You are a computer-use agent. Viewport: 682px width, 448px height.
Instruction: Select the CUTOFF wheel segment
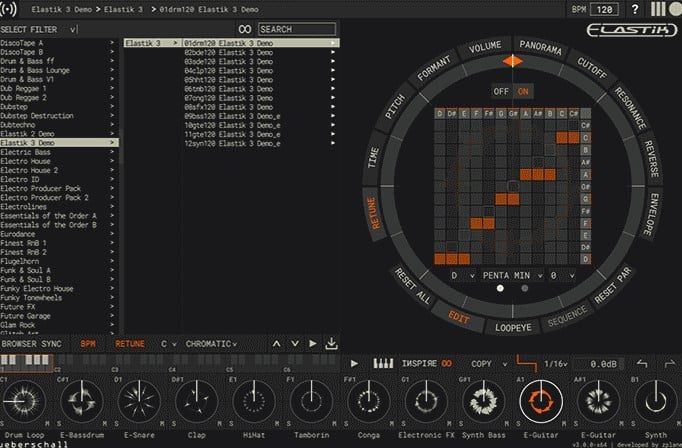(x=592, y=68)
